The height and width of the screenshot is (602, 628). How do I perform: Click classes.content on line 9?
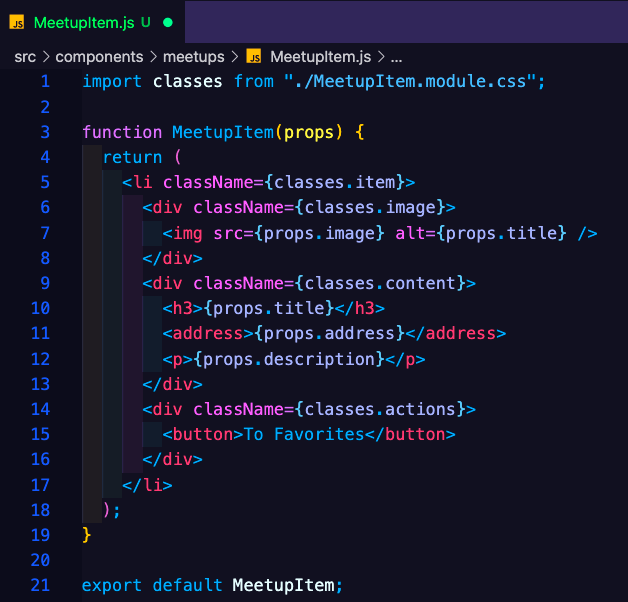[x=380, y=284]
